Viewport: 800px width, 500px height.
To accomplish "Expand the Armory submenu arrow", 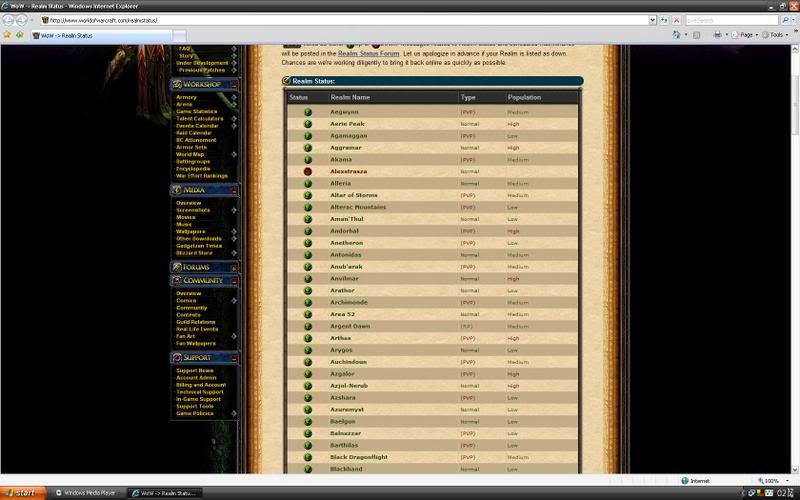I will point(234,97).
